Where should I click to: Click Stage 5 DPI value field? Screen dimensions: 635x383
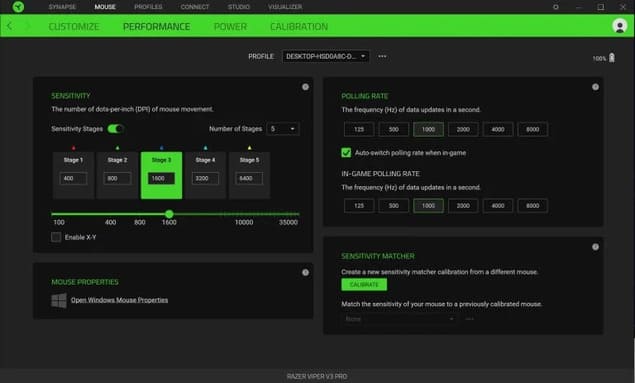coord(249,179)
